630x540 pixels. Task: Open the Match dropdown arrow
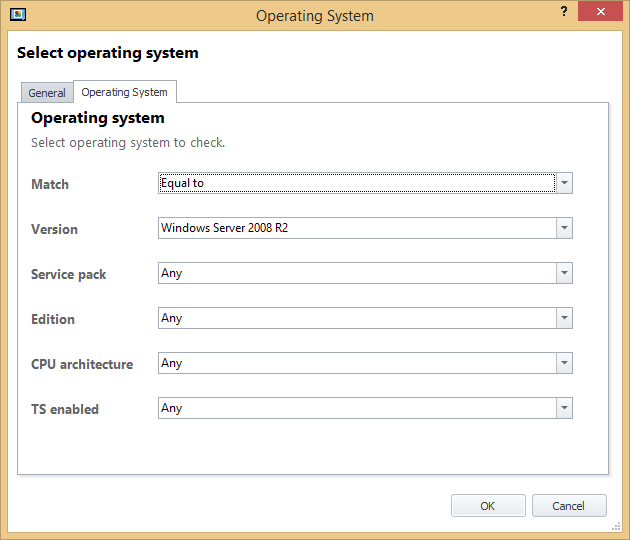pos(564,183)
